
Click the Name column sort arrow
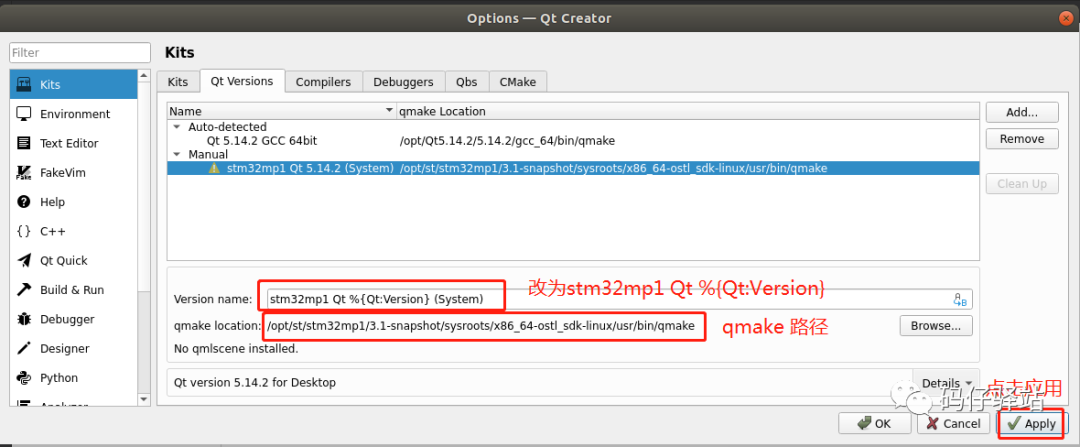(x=388, y=112)
